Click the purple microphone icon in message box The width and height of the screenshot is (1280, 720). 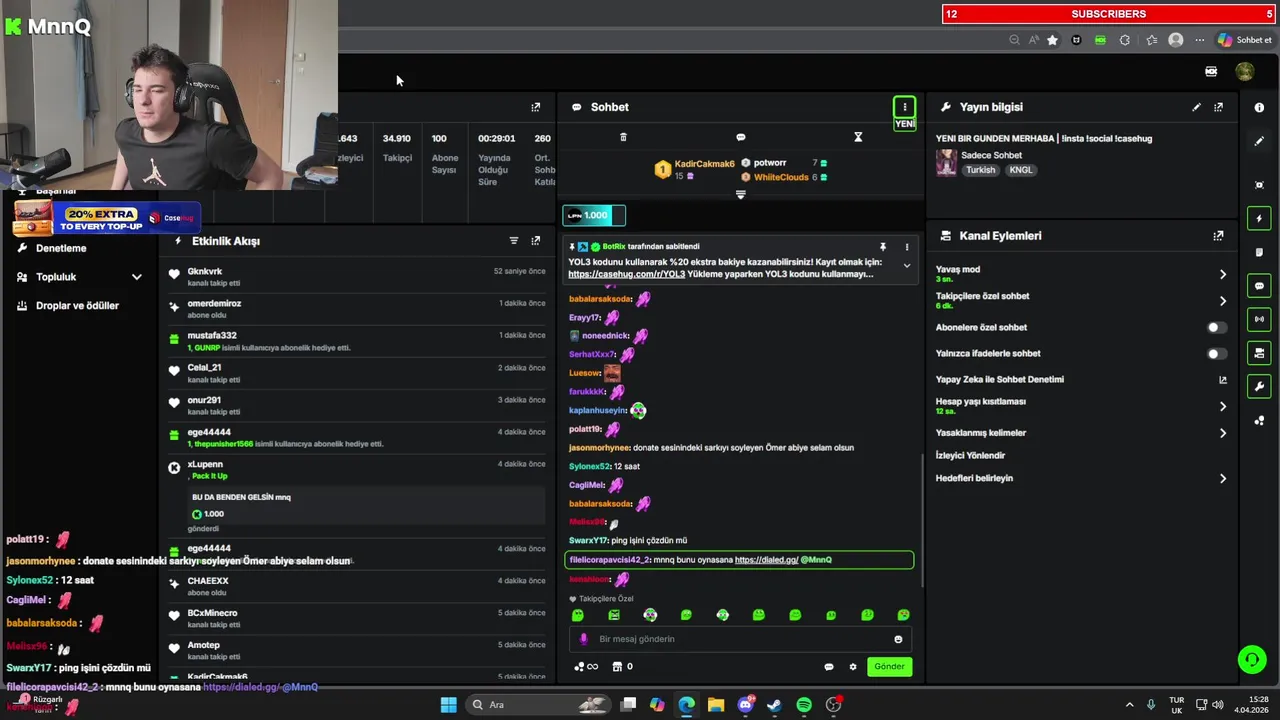(x=584, y=639)
